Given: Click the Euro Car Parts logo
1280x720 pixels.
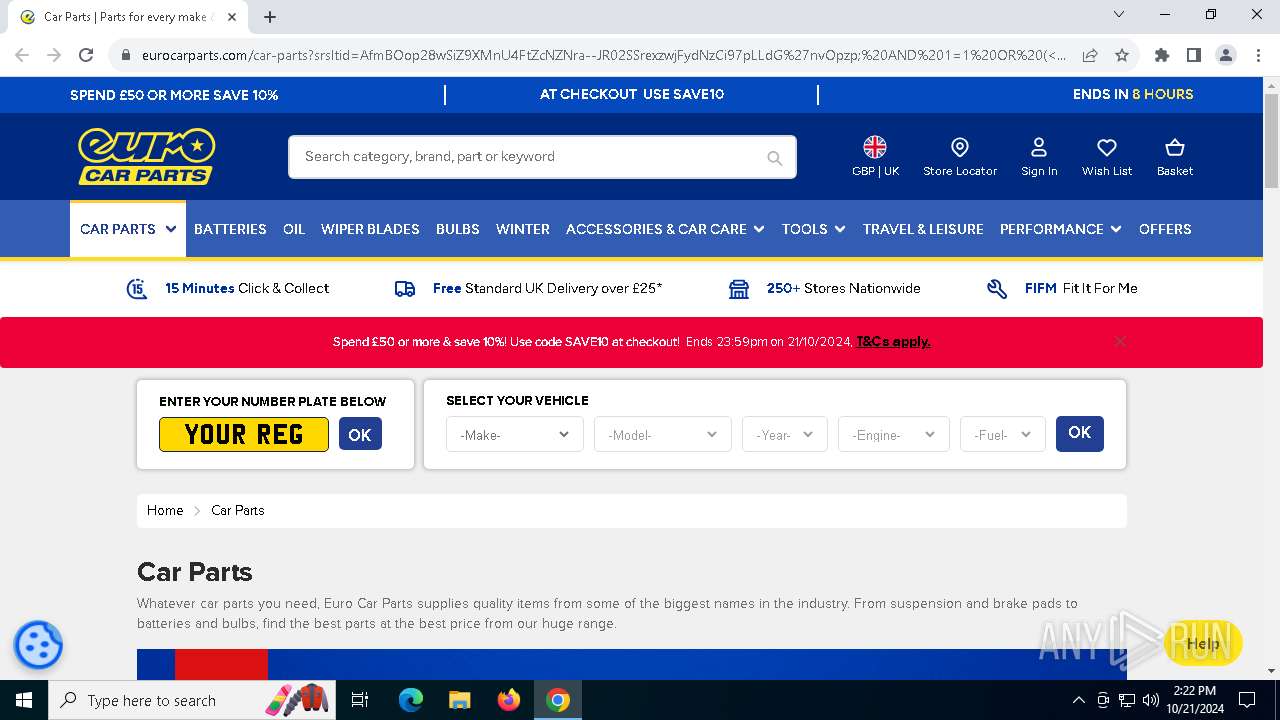Looking at the screenshot, I should click(147, 156).
